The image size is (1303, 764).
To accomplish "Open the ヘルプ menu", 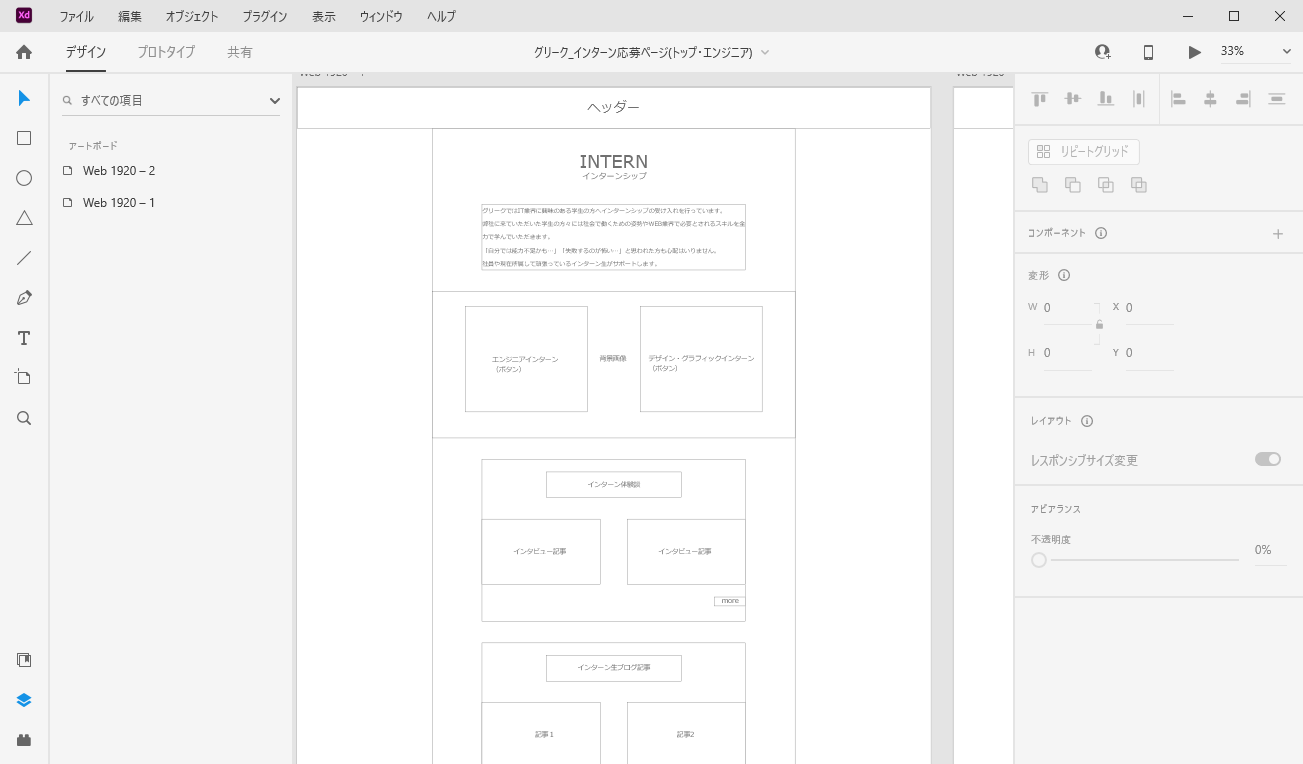I will pyautogui.click(x=441, y=16).
